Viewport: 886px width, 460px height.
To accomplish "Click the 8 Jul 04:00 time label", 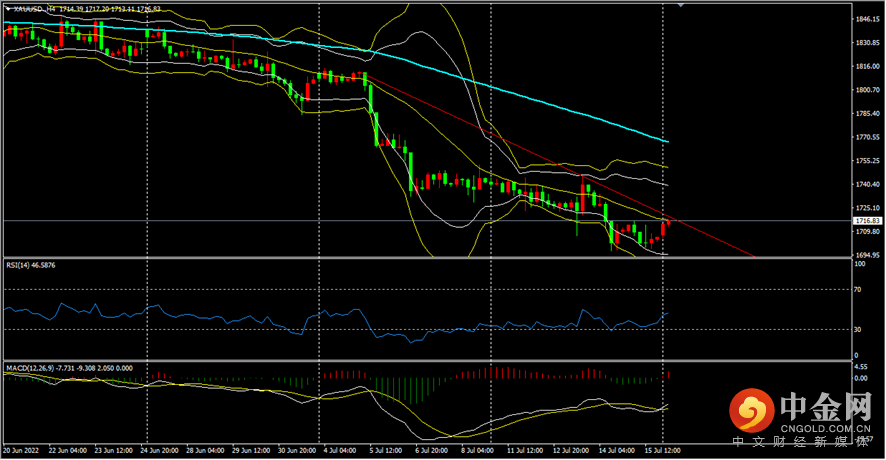I will coord(477,450).
